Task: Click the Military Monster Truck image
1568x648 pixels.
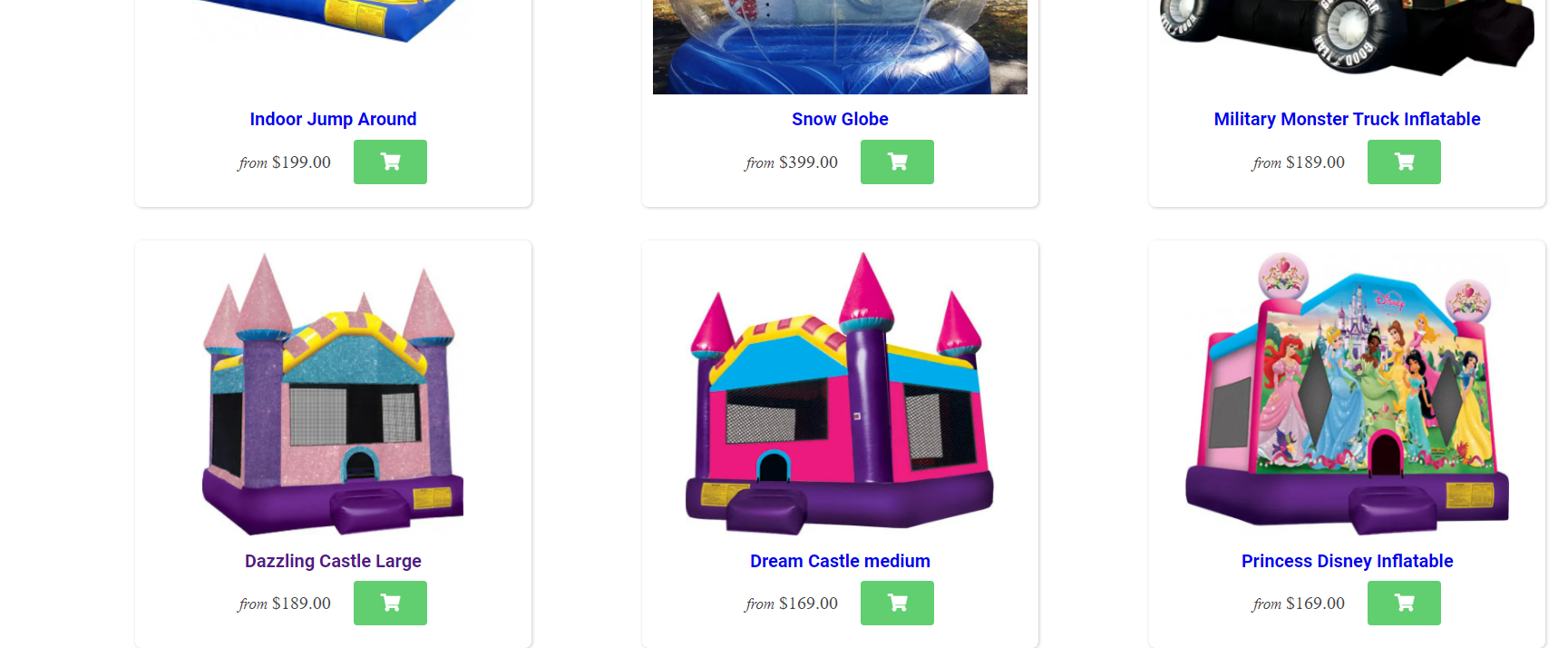Action: (1347, 36)
